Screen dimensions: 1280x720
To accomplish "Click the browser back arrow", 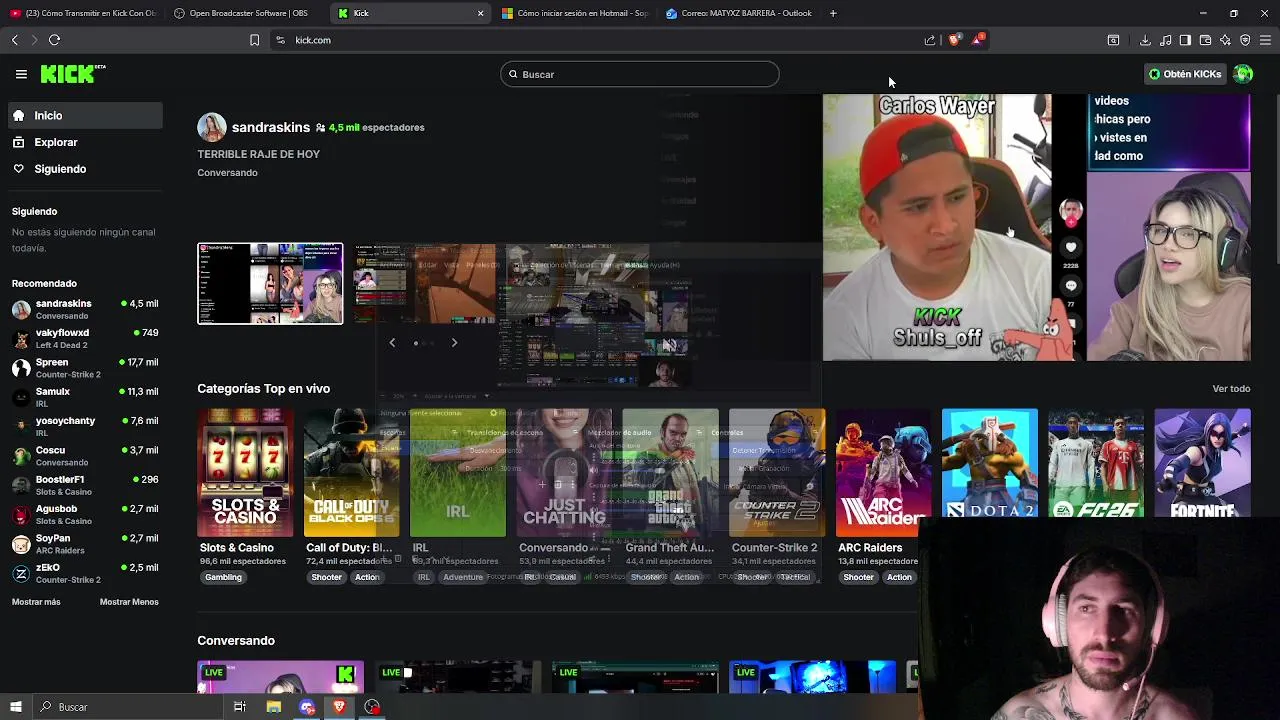I will (x=15, y=40).
